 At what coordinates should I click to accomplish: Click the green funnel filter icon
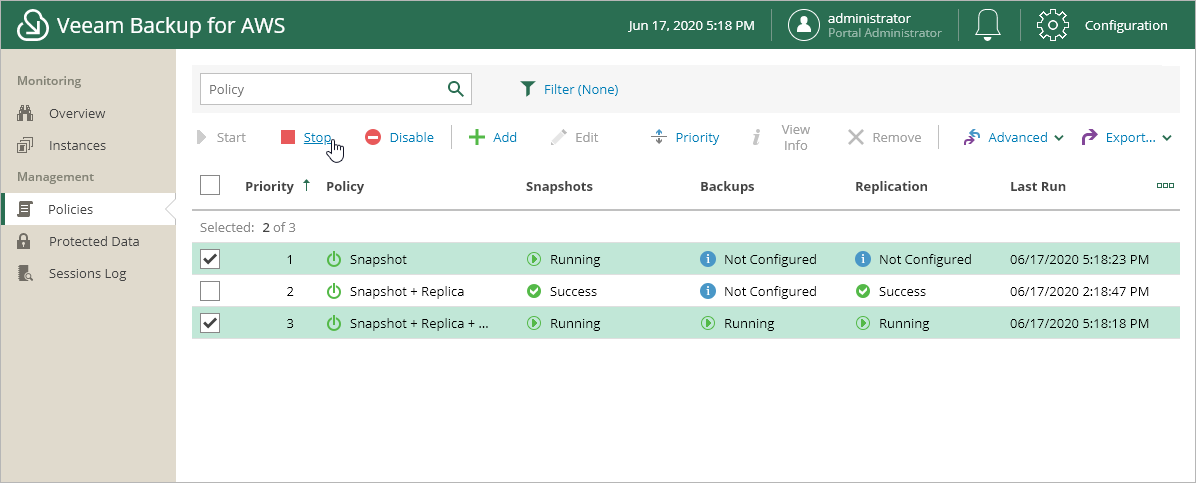click(x=527, y=89)
